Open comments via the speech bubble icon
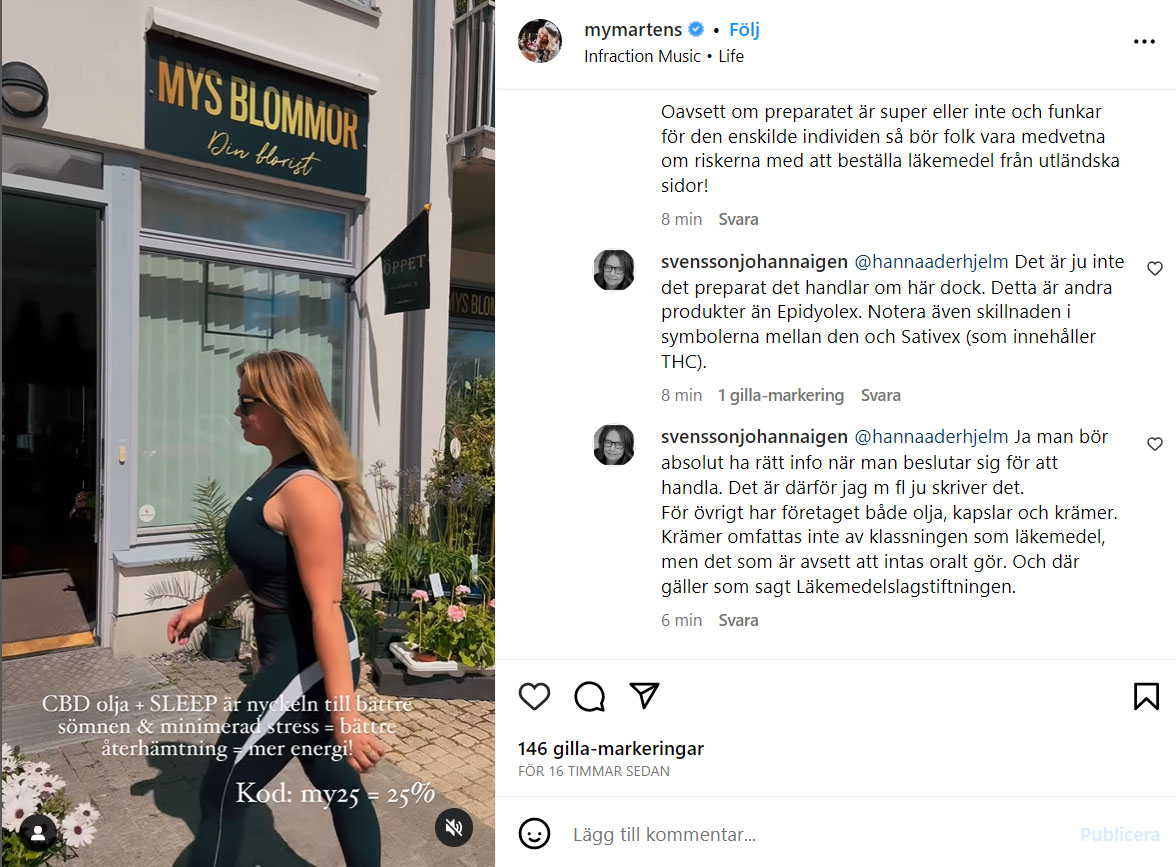Viewport: 1176px width, 867px height. (x=590, y=696)
